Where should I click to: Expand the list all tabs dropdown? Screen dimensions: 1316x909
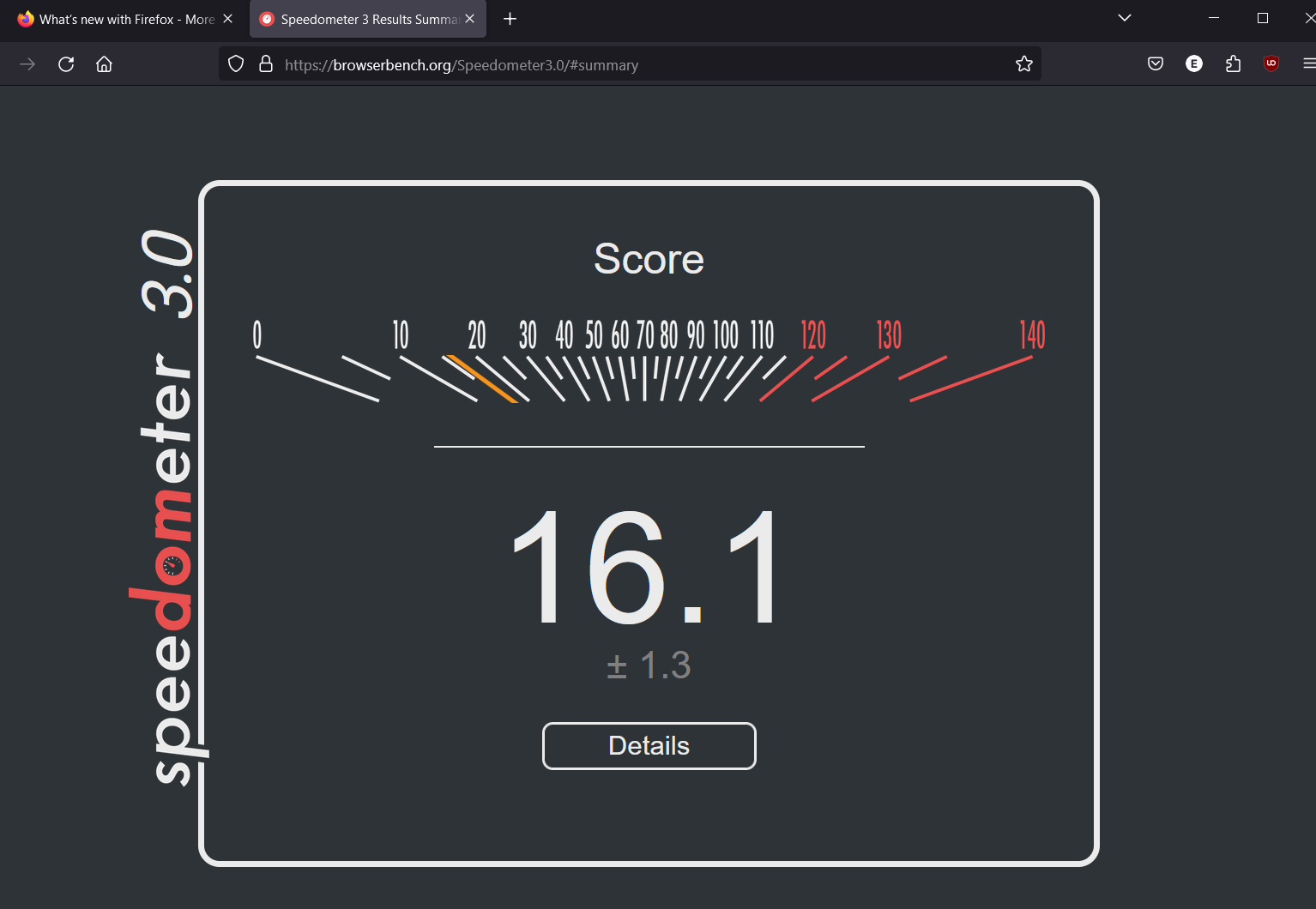1125,18
